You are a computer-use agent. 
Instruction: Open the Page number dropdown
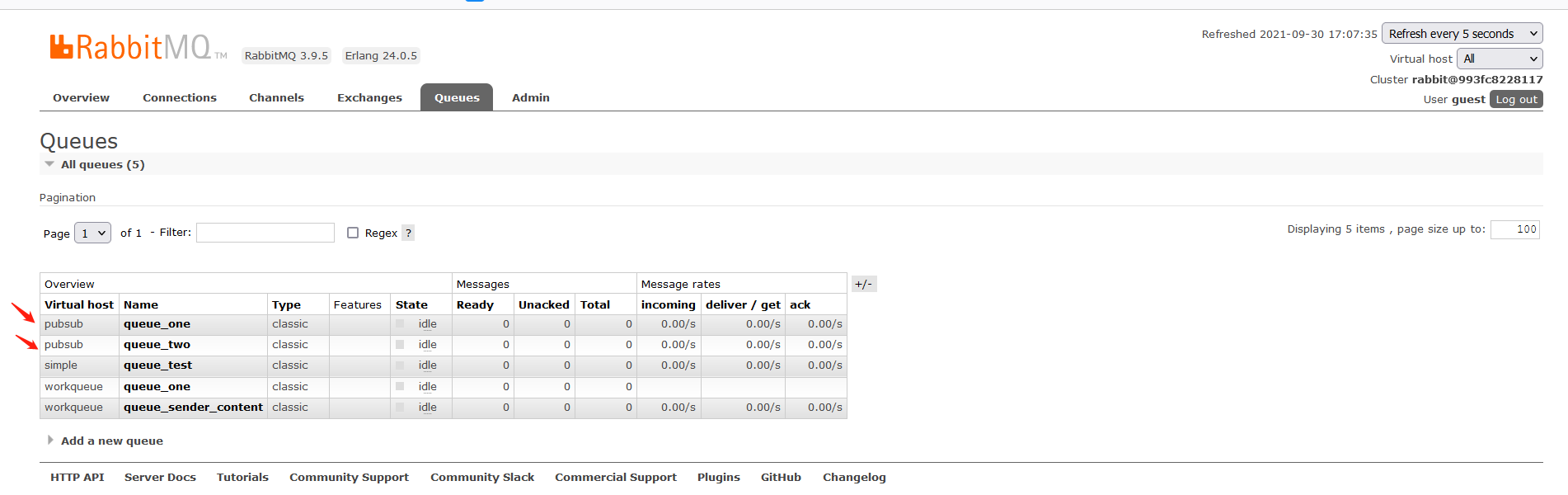(92, 233)
